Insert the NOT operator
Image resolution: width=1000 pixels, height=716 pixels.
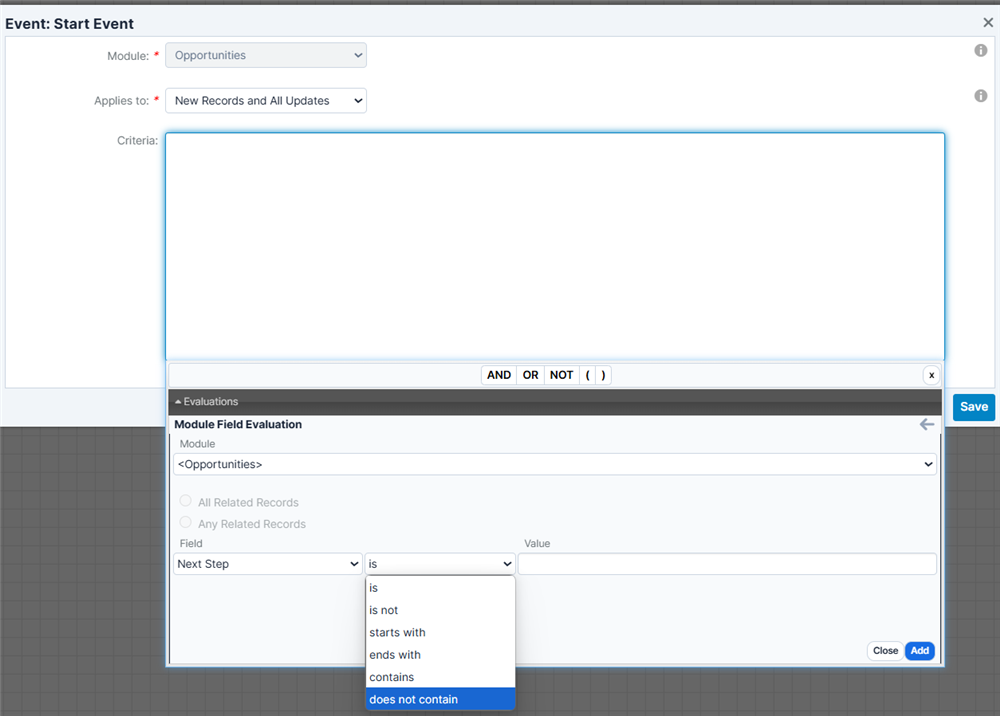click(561, 375)
